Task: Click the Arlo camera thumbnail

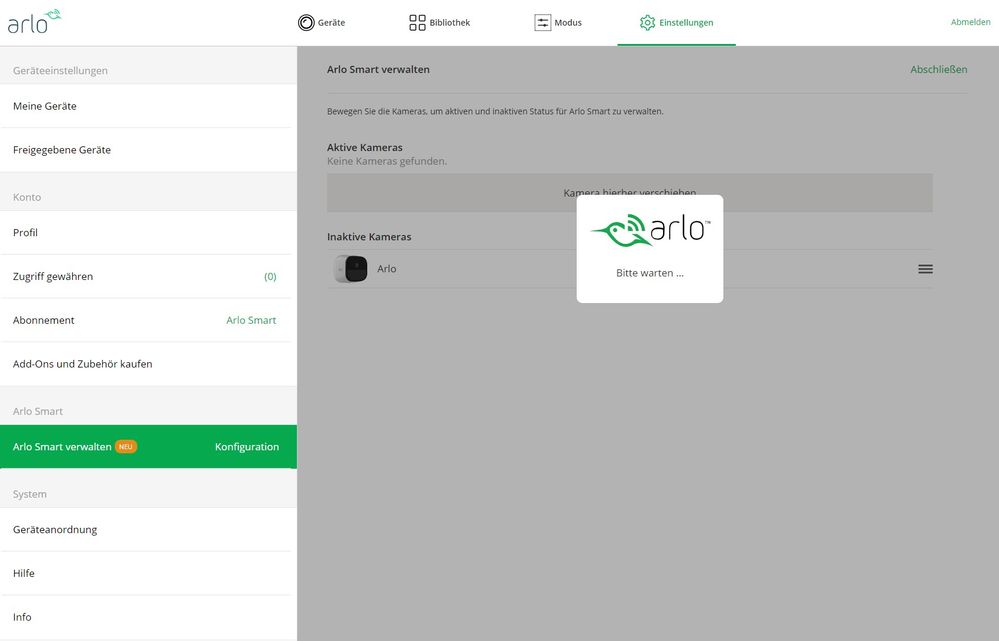Action: click(x=350, y=269)
